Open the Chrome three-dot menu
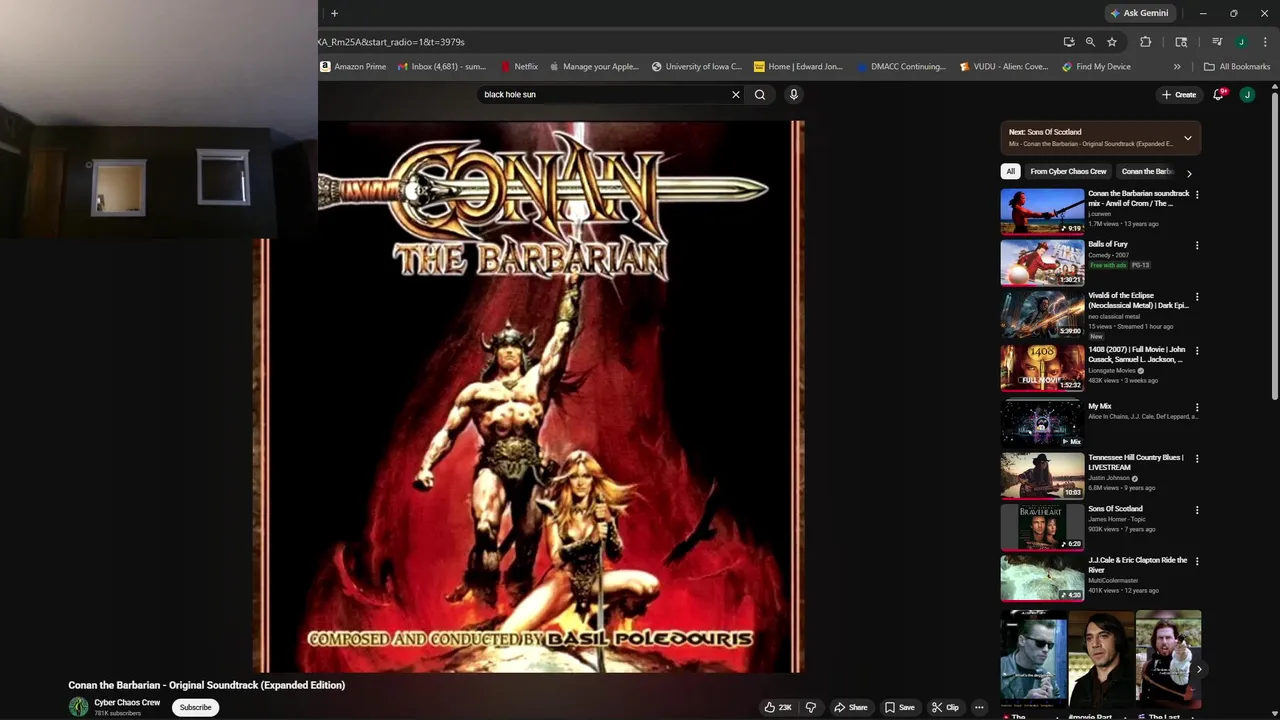Image resolution: width=1280 pixels, height=720 pixels. coord(1265,42)
